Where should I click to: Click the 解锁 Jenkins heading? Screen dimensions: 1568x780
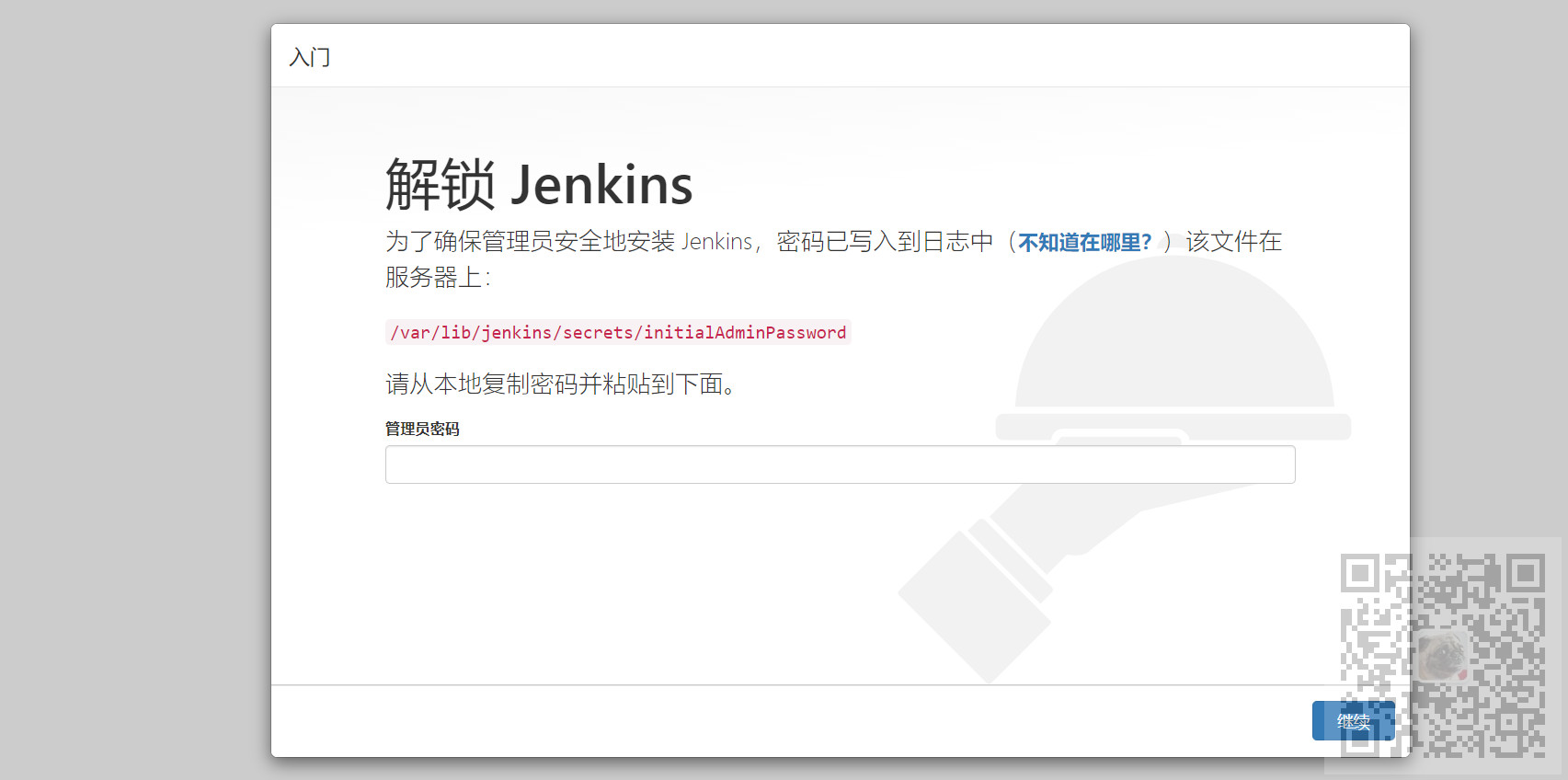point(539,184)
